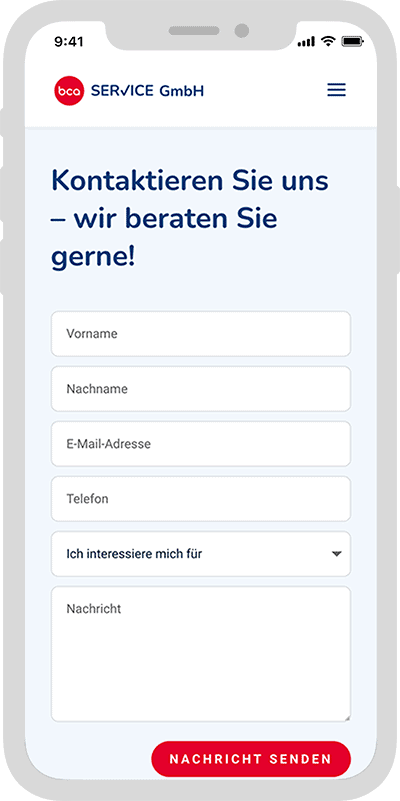400x801 pixels.
Task: Tap the battery indicator icon
Action: click(x=352, y=42)
